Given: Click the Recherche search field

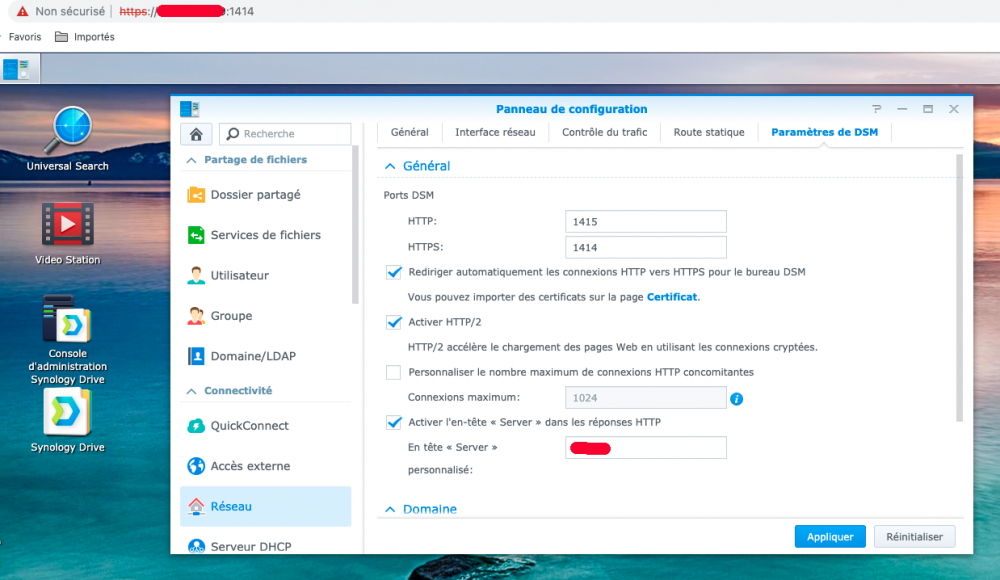Looking at the screenshot, I should coord(285,134).
